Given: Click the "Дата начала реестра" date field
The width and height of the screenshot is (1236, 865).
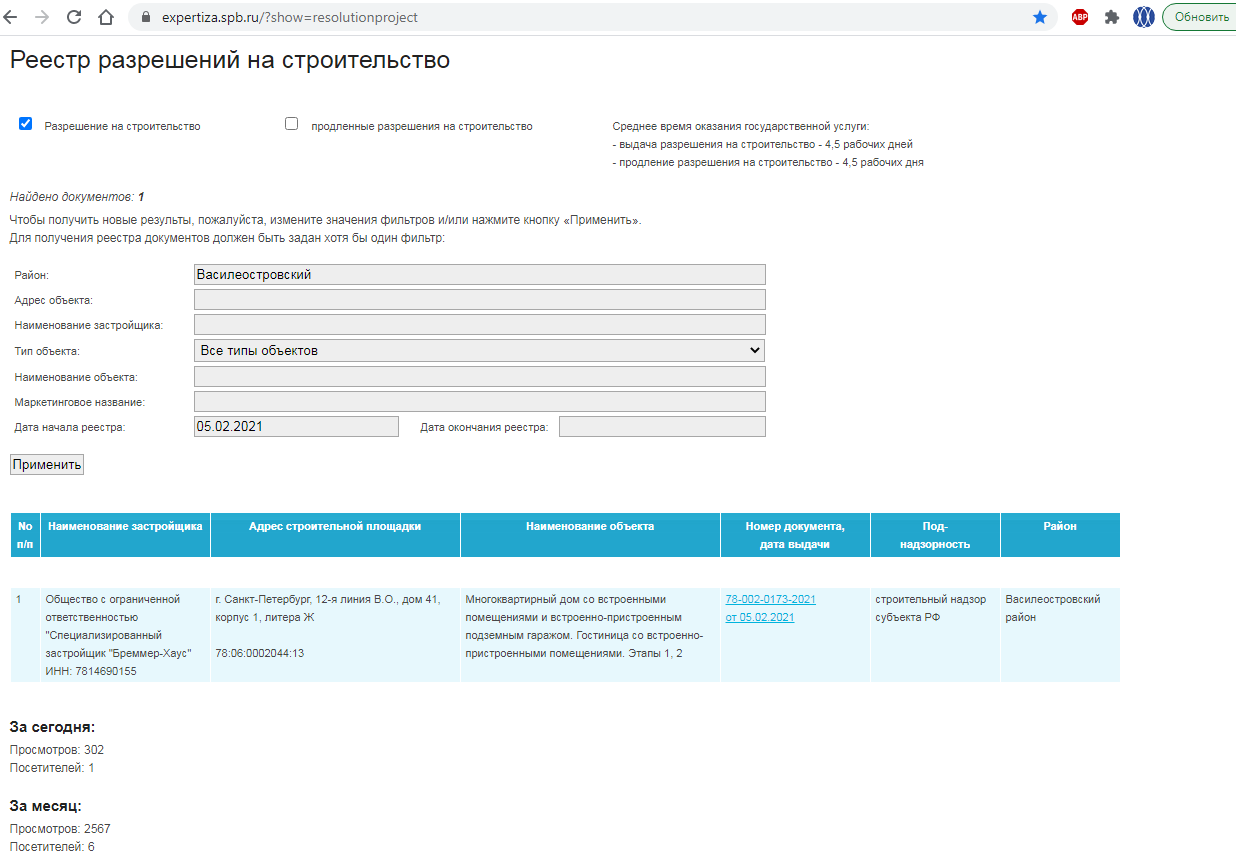Looking at the screenshot, I should click(296, 427).
